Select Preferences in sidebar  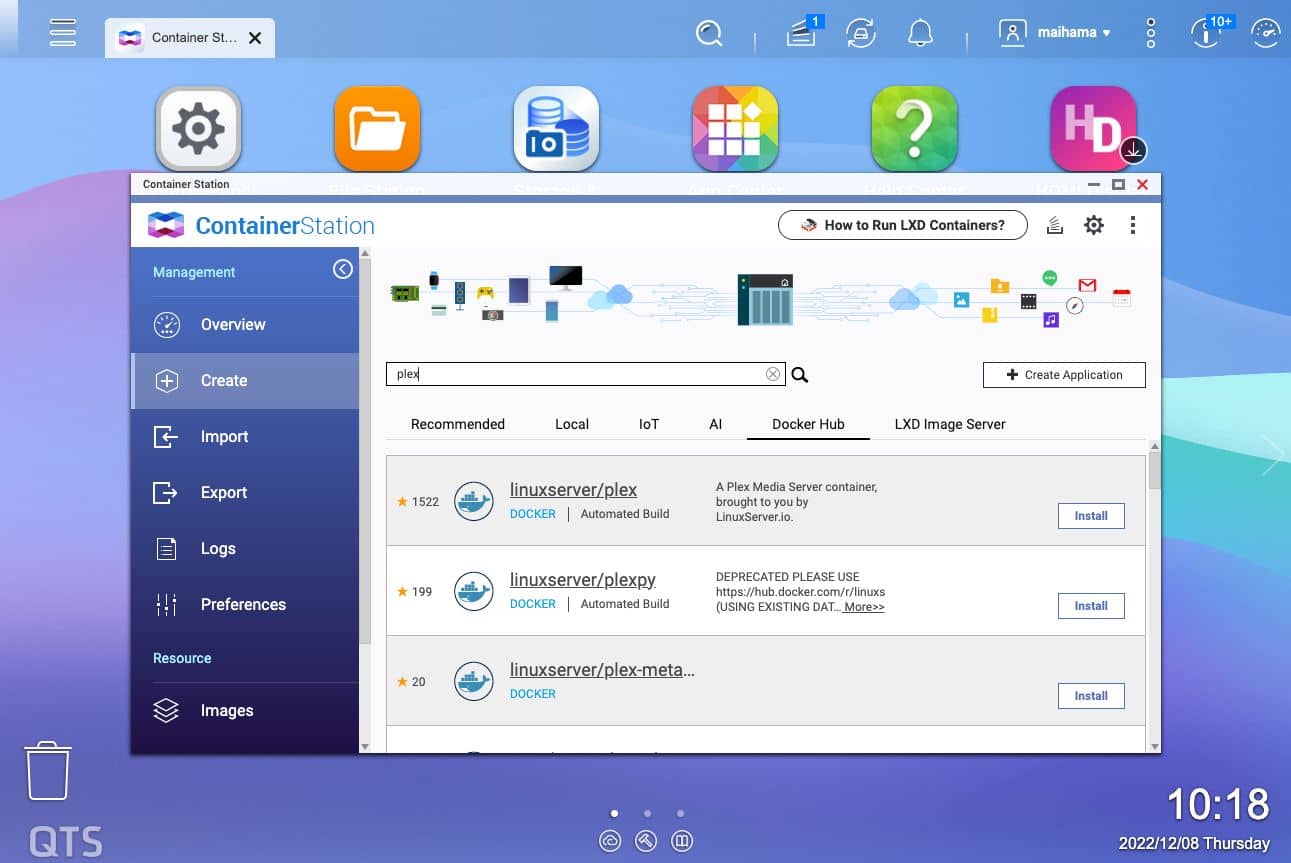point(245,605)
